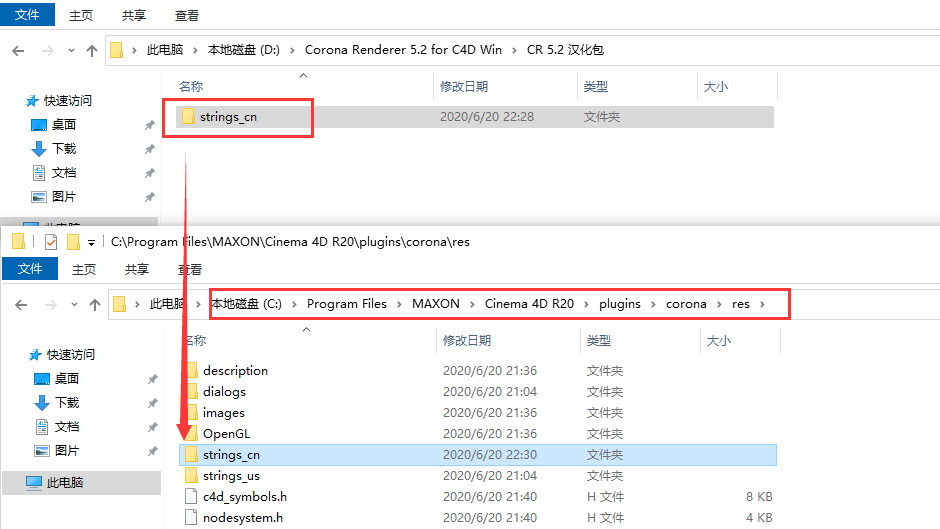940x529 pixels.
Task: Open the description folder in the res directory
Action: tap(235, 371)
